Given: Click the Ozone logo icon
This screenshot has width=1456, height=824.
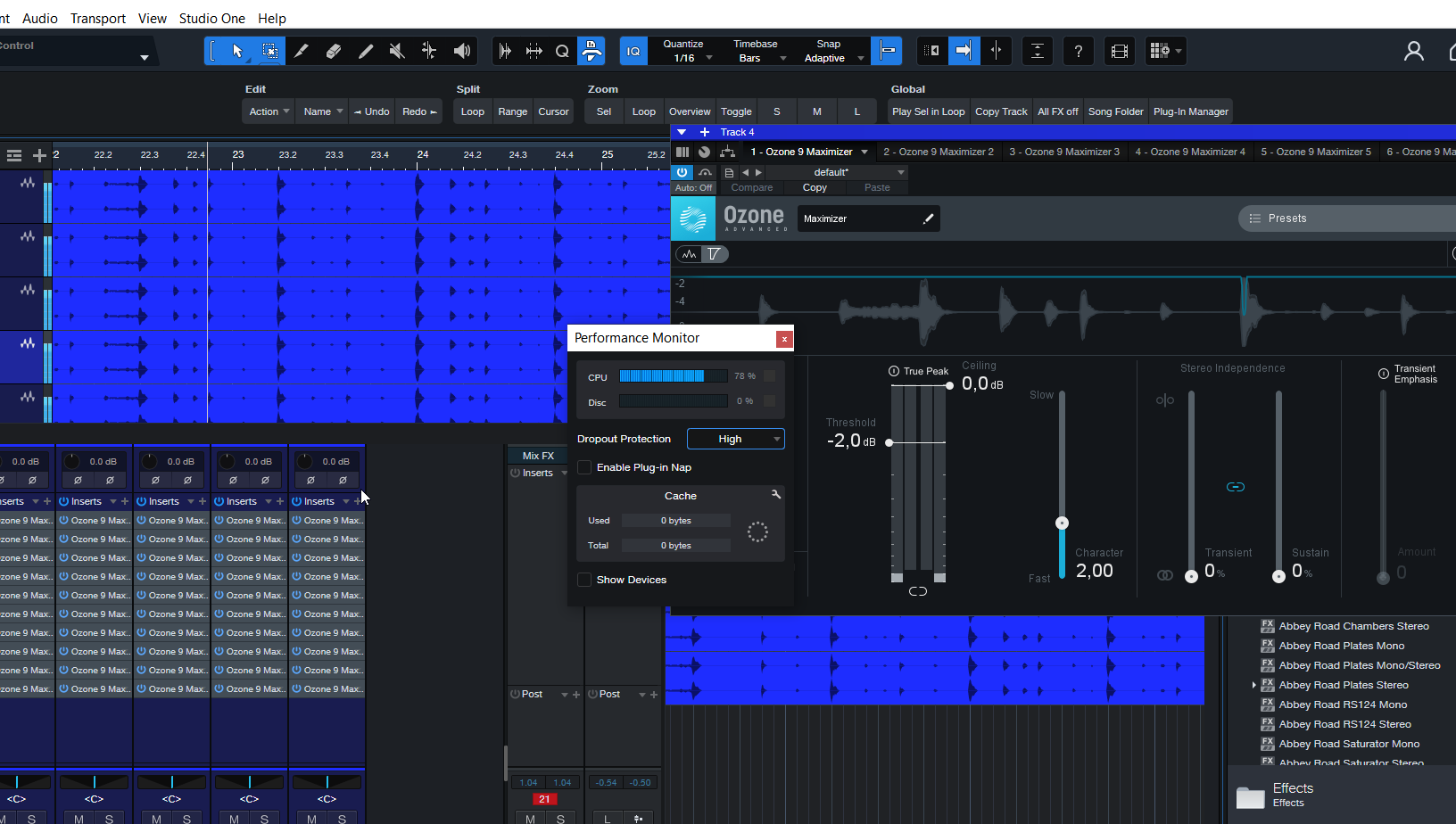Looking at the screenshot, I should (x=693, y=218).
